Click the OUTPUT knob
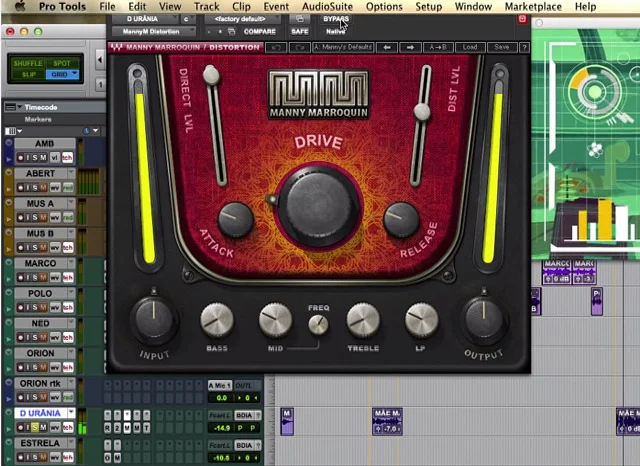This screenshot has height=466, width=640. (484, 319)
